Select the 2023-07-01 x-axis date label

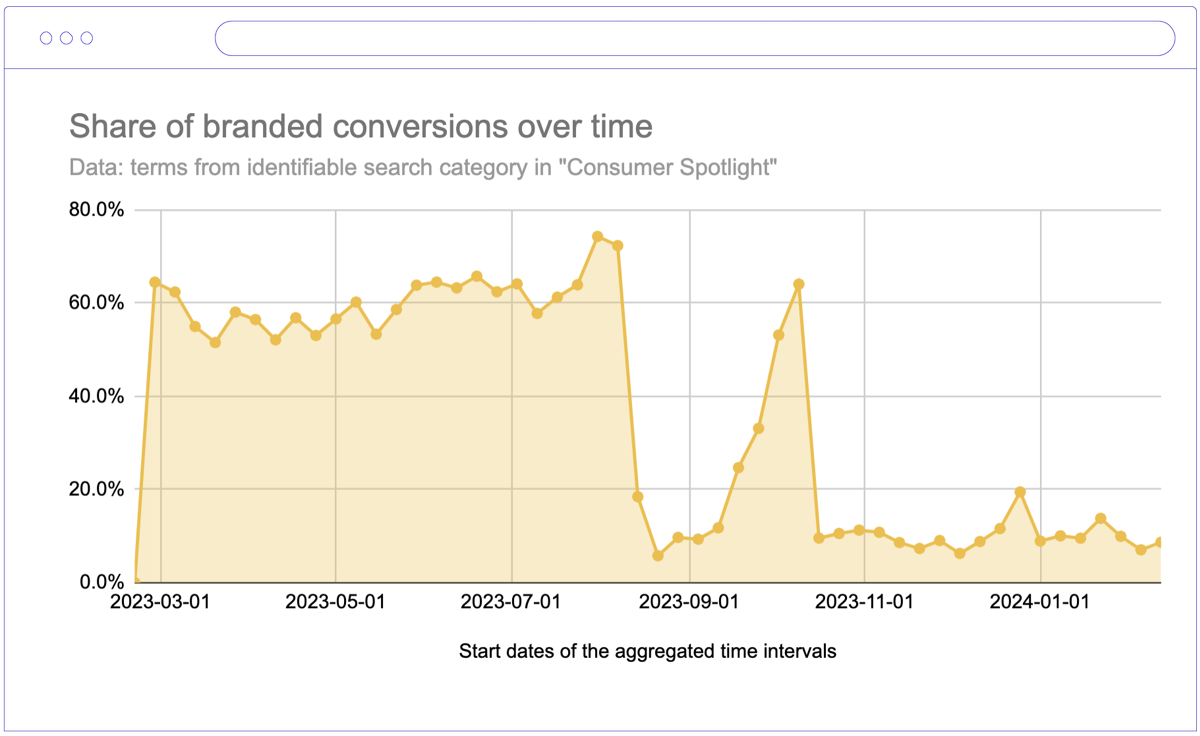[511, 602]
